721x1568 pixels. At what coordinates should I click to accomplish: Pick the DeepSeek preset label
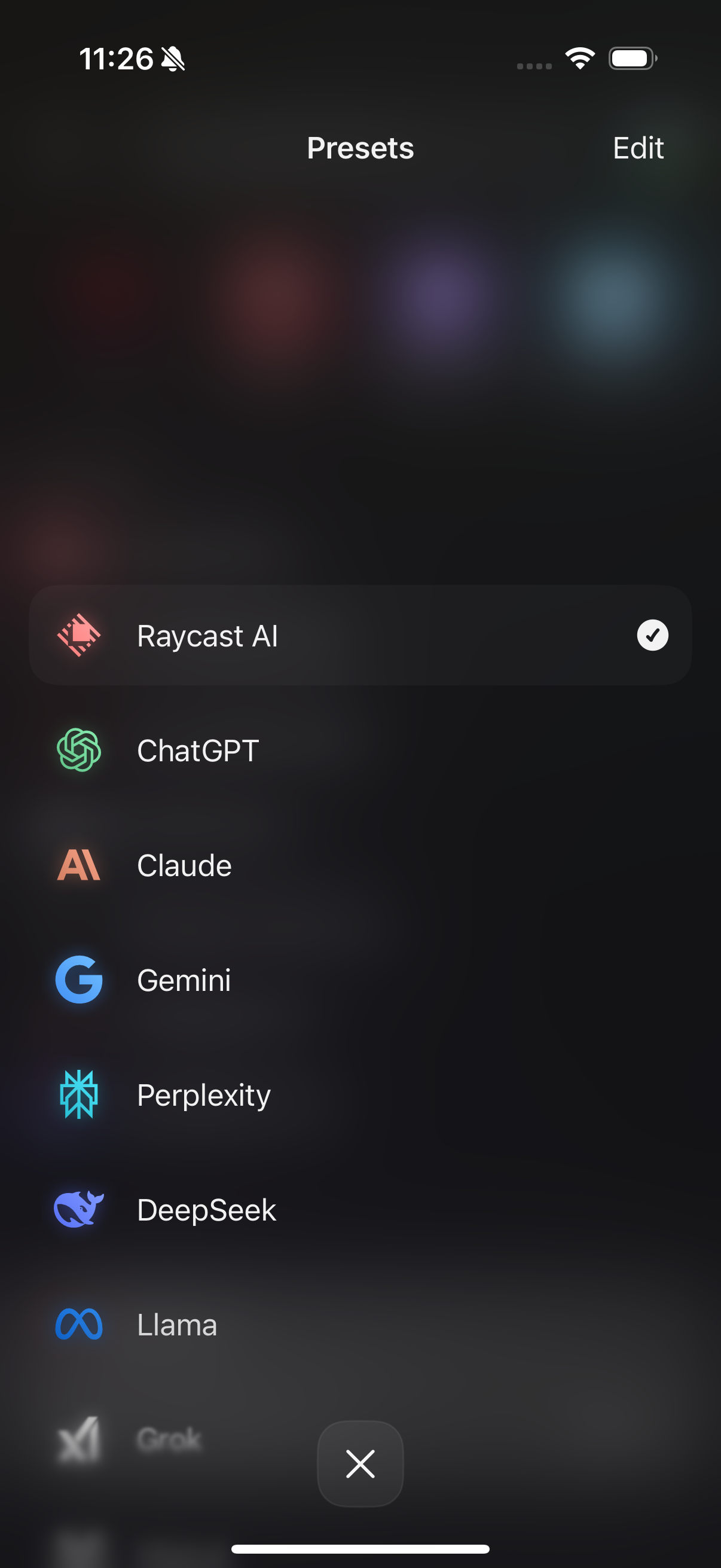[x=206, y=1209]
